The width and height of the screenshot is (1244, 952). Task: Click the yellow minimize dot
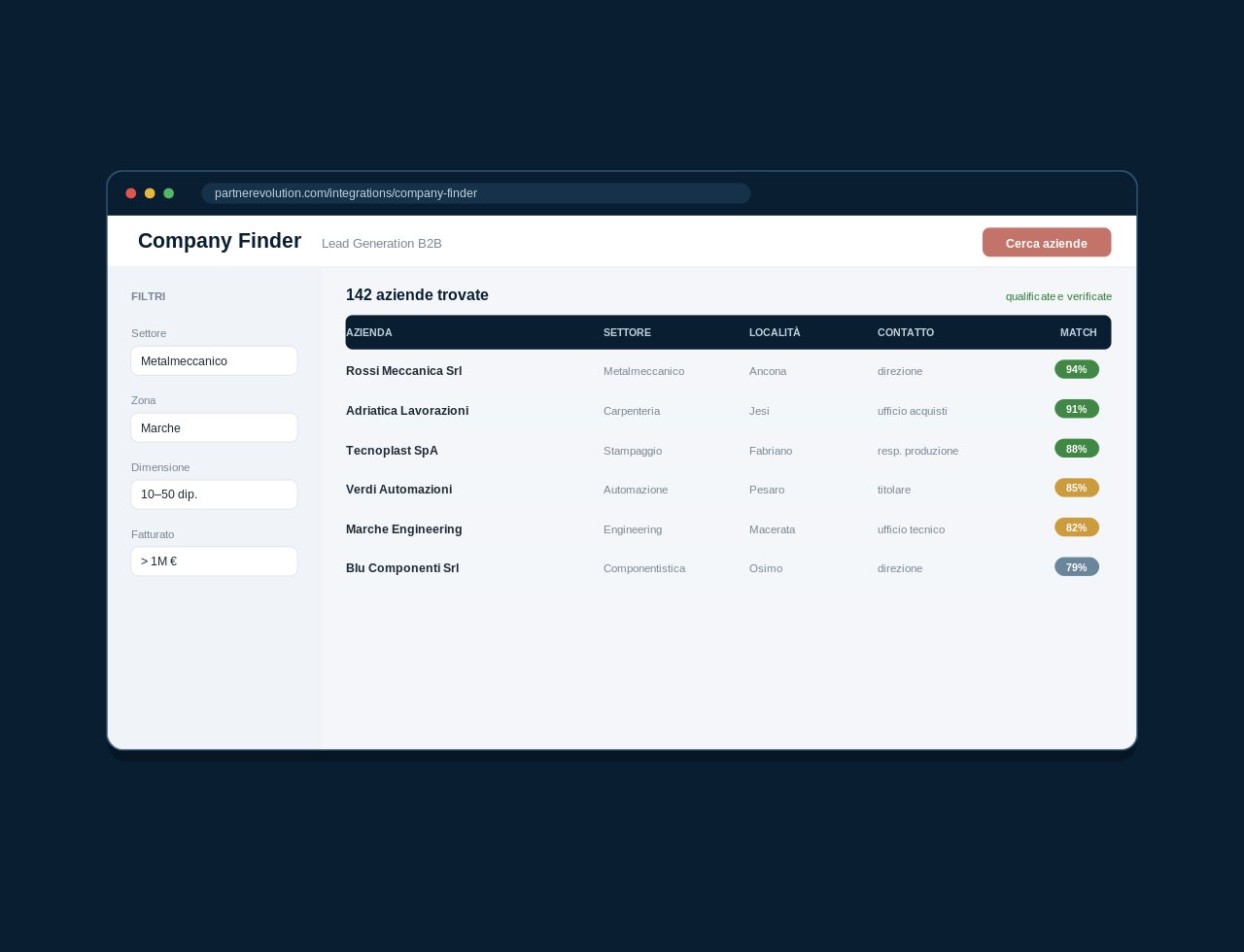(150, 193)
